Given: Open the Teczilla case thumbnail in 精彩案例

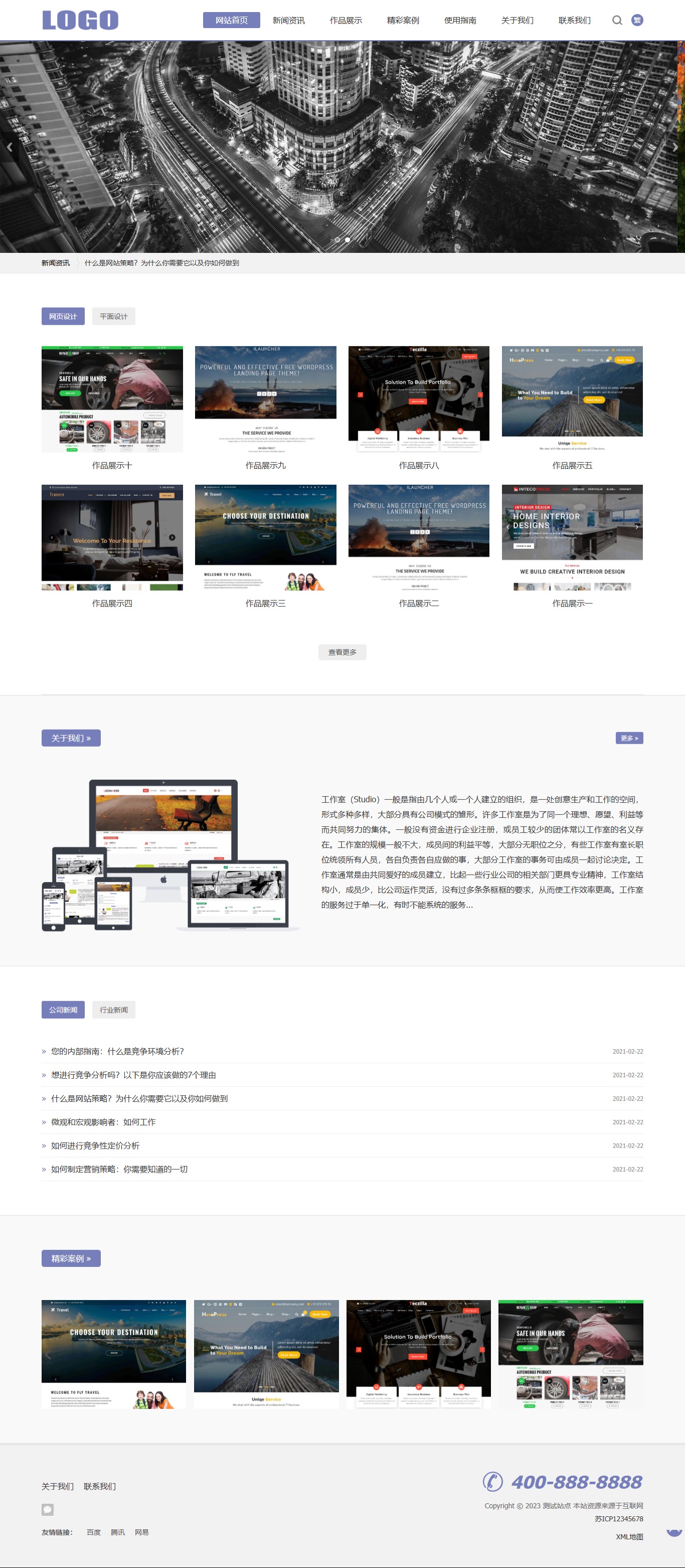Looking at the screenshot, I should click(x=418, y=1354).
